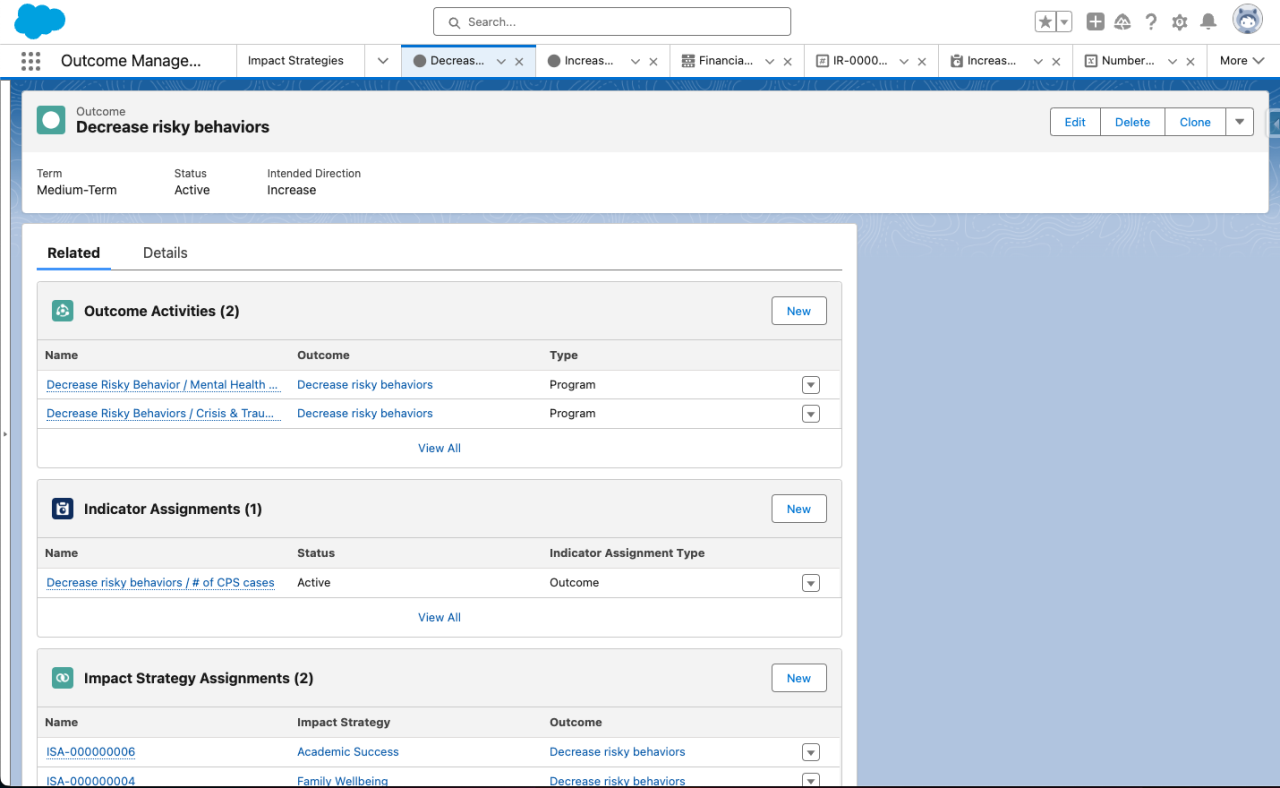This screenshot has width=1280, height=788.
Task: Open the user profile avatar
Action: 1247,20
